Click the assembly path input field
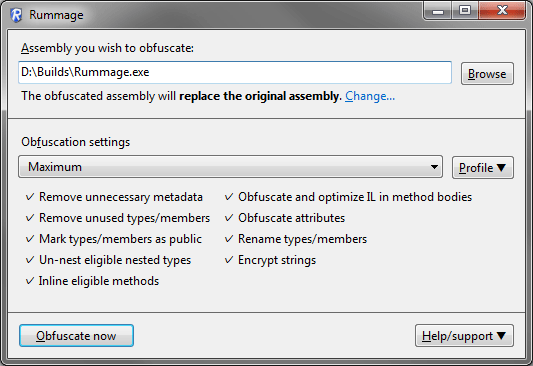 (235, 72)
